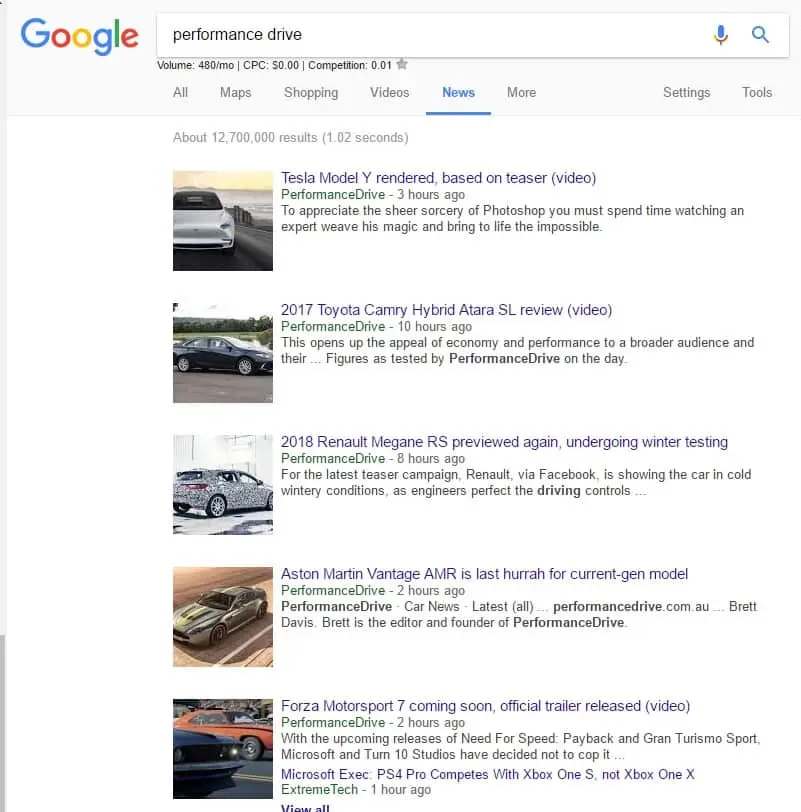801x812 pixels.
Task: Open the 2018 Renault Megane RS article
Action: click(504, 442)
